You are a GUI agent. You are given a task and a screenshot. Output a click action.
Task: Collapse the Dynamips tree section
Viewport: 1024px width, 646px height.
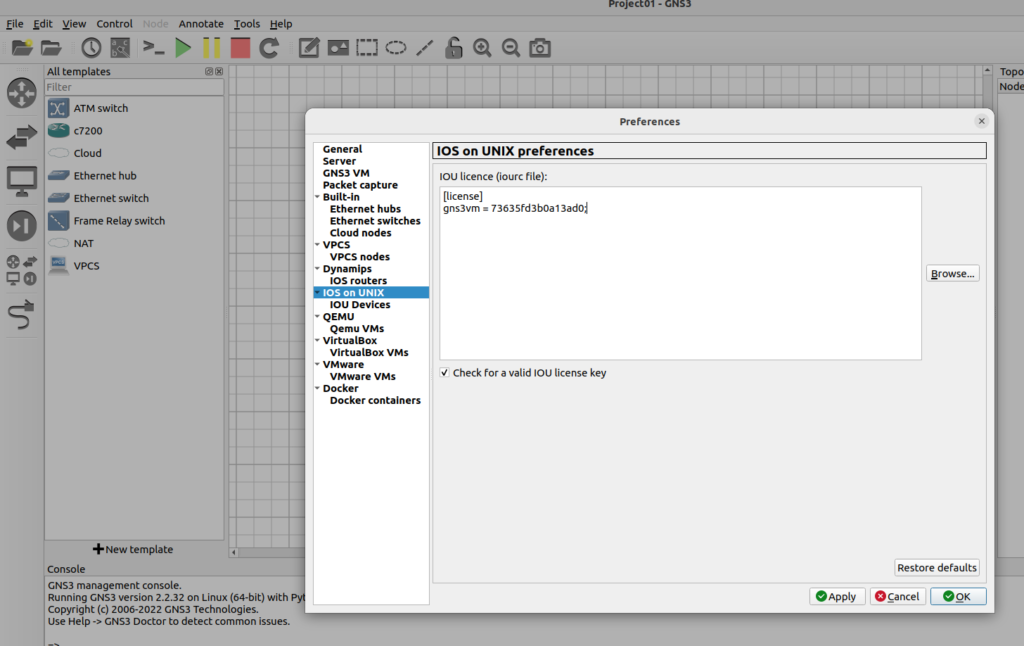pos(317,269)
